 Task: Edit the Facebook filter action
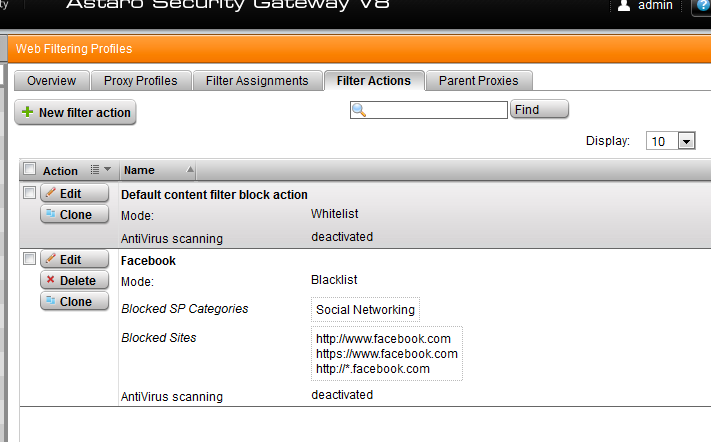(75, 260)
